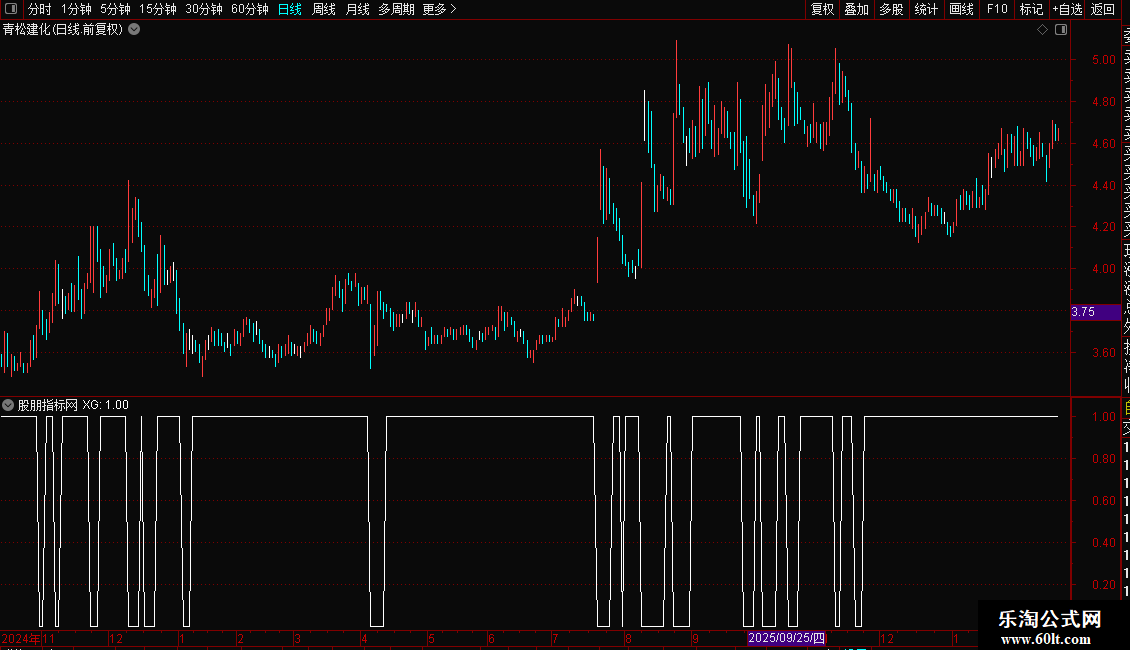Switch to 月线 monthly chart
Image resolution: width=1130 pixels, height=650 pixels.
click(x=357, y=9)
